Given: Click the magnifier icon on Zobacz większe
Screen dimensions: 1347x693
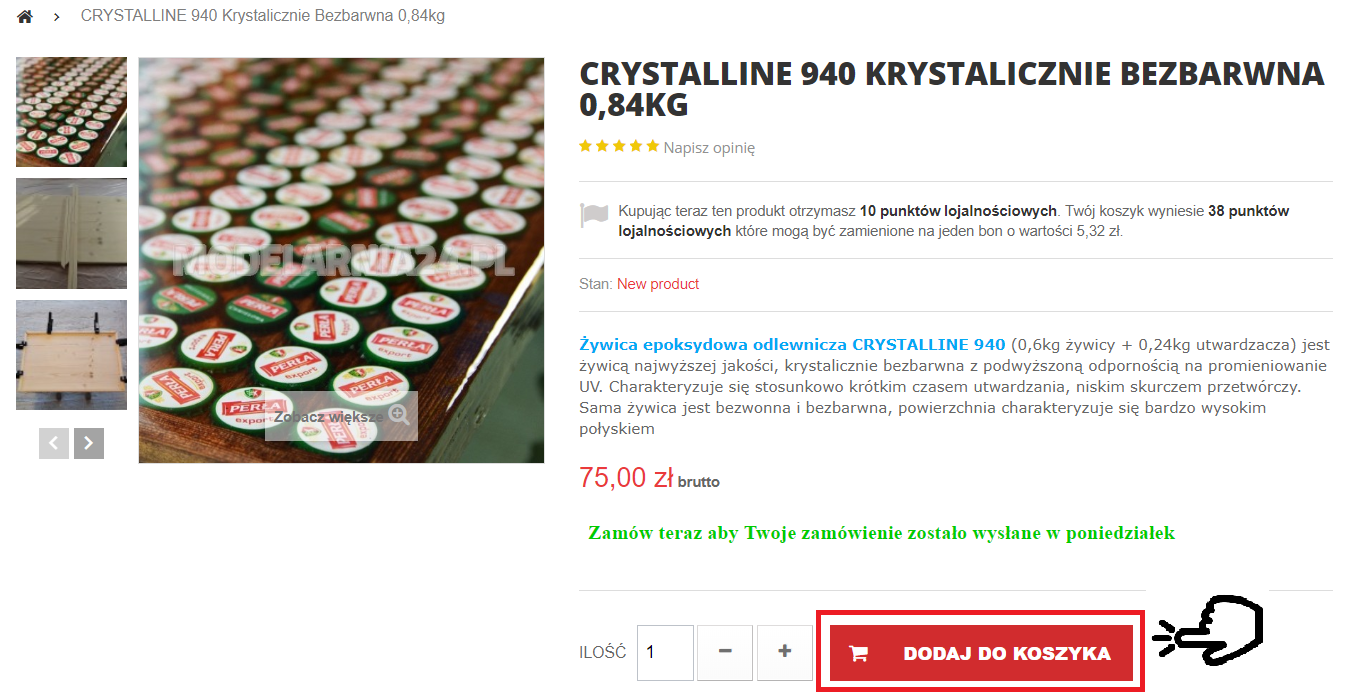Looking at the screenshot, I should pyautogui.click(x=399, y=415).
